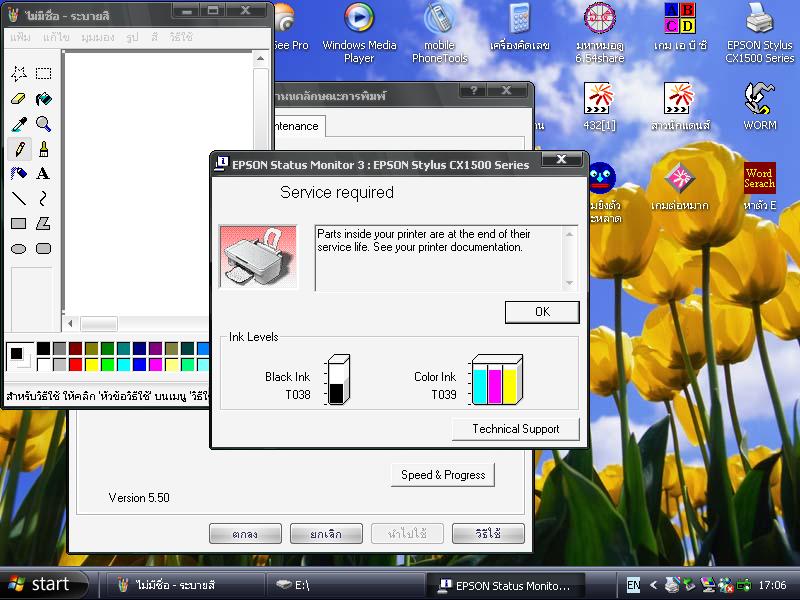Screen dimensions: 800x600
Task: Open Windows Media Player desktop icon
Action: (359, 33)
